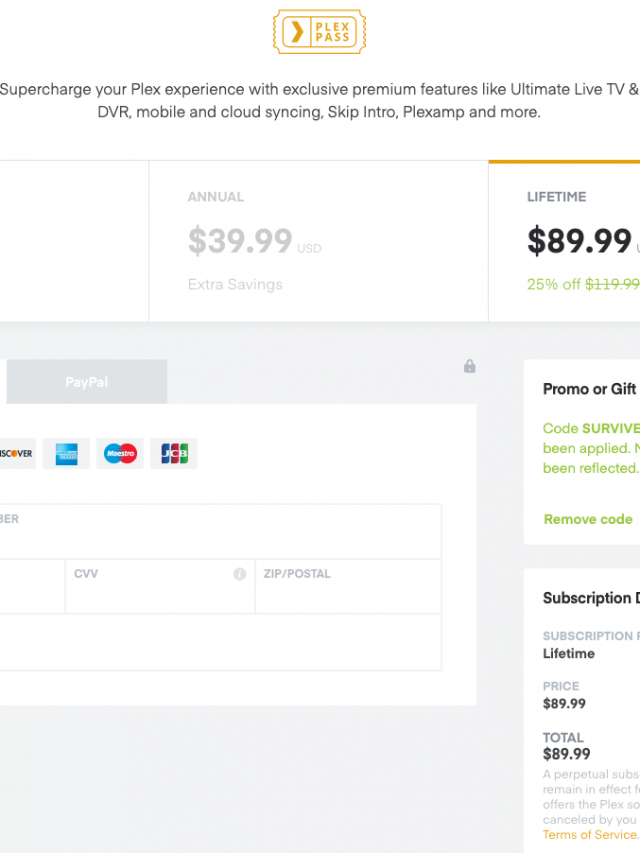Viewport: 640px width, 853px height.
Task: Click into the ZIP/Postal field
Action: [348, 595]
